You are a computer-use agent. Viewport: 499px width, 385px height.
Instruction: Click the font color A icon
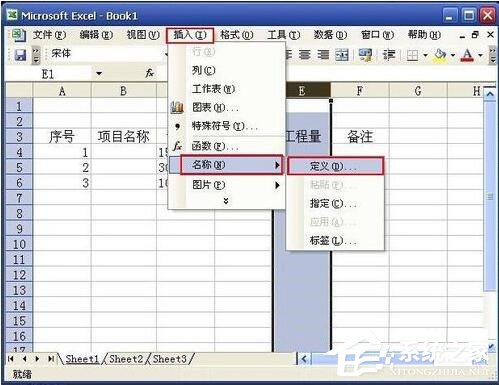(467, 55)
